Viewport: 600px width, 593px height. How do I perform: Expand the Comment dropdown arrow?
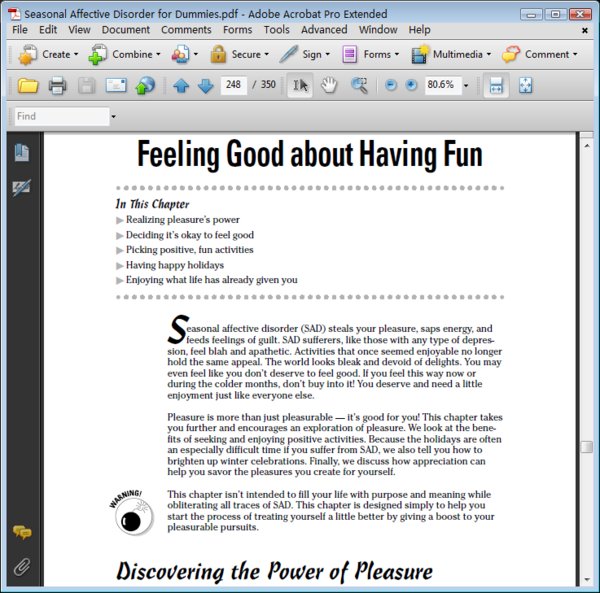575,54
